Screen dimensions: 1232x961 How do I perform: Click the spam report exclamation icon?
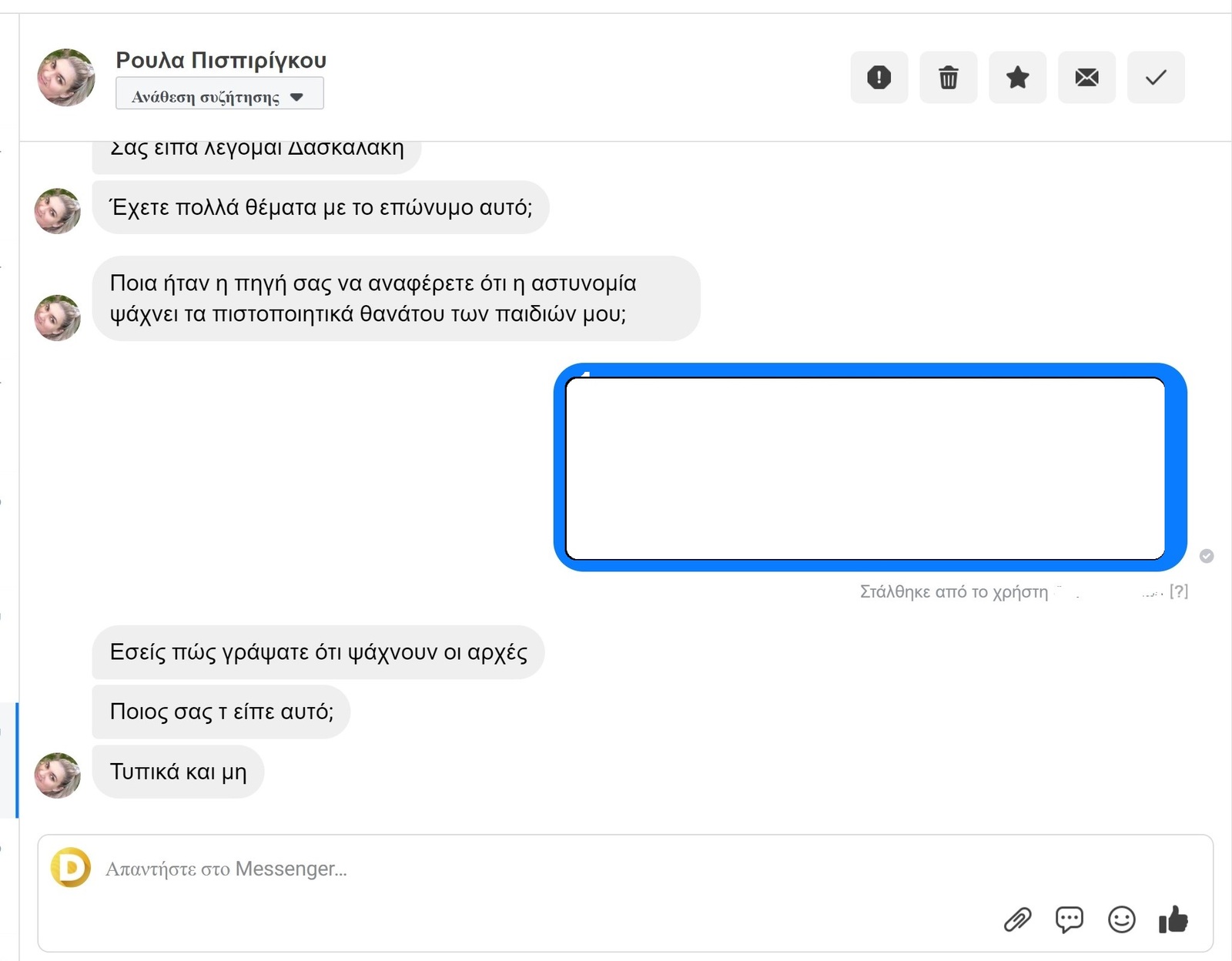coord(879,77)
